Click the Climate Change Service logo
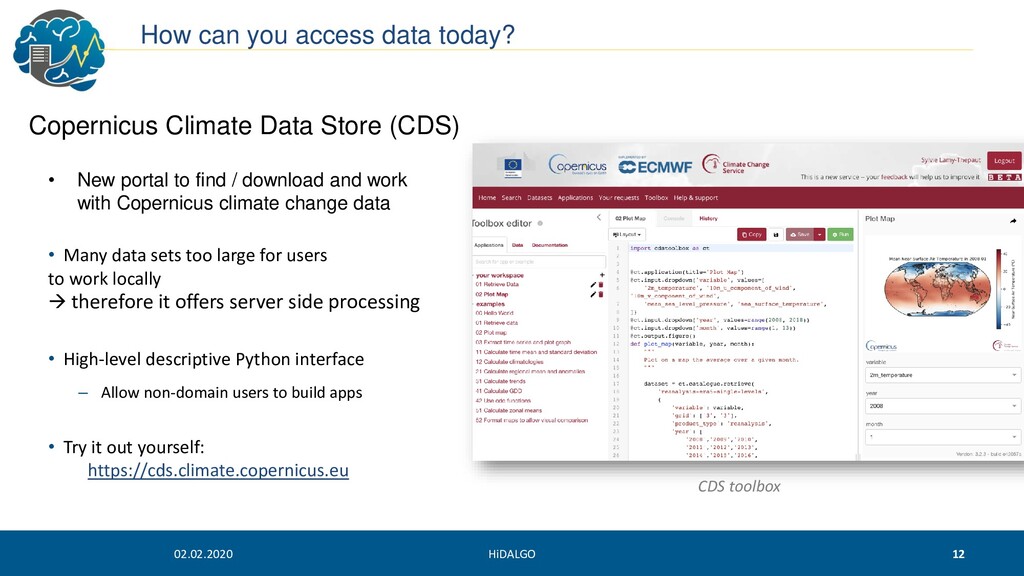Screen dimensions: 1024x576 pyautogui.click(x=736, y=166)
